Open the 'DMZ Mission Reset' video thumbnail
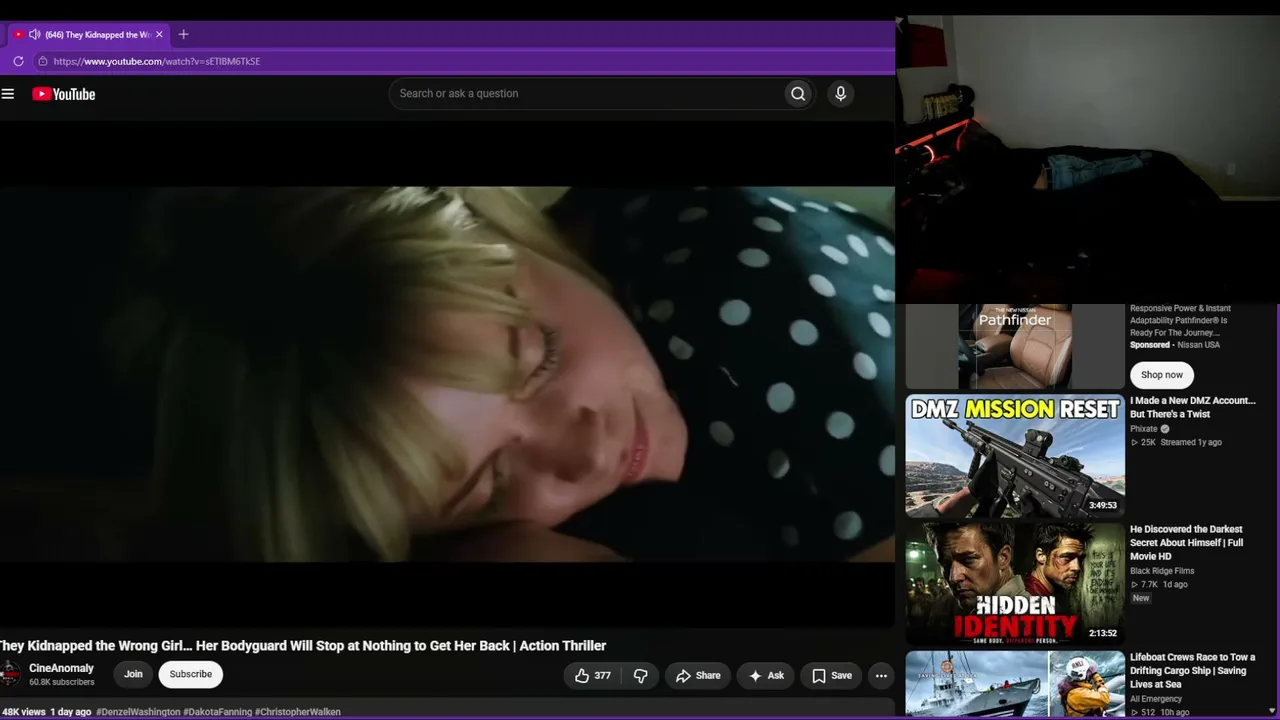This screenshot has height=720, width=1280. click(x=1015, y=456)
